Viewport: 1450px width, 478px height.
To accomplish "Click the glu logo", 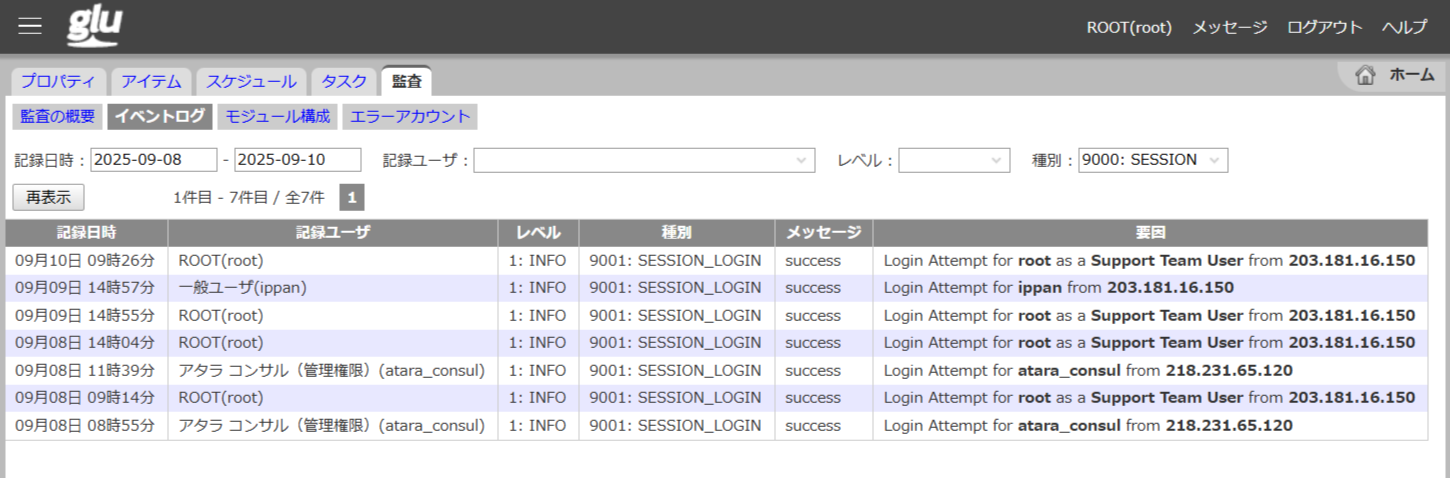I will (95, 26).
